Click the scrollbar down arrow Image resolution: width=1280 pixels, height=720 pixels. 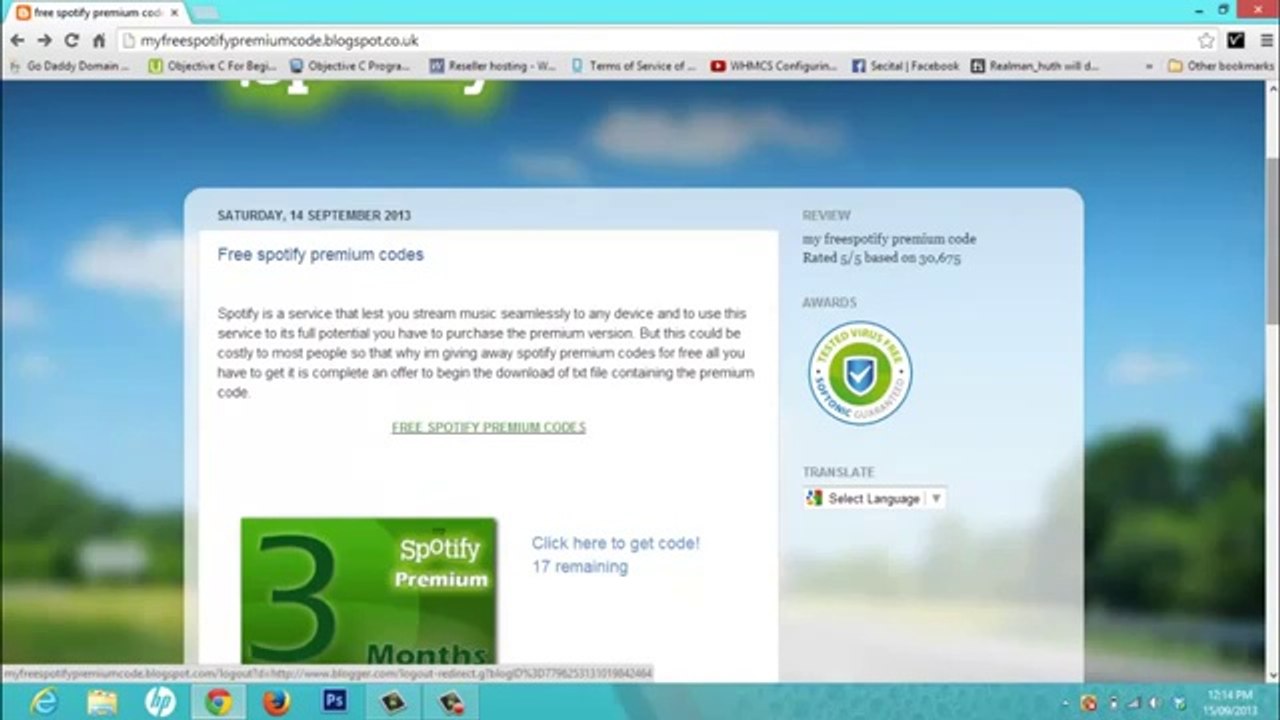1272,676
